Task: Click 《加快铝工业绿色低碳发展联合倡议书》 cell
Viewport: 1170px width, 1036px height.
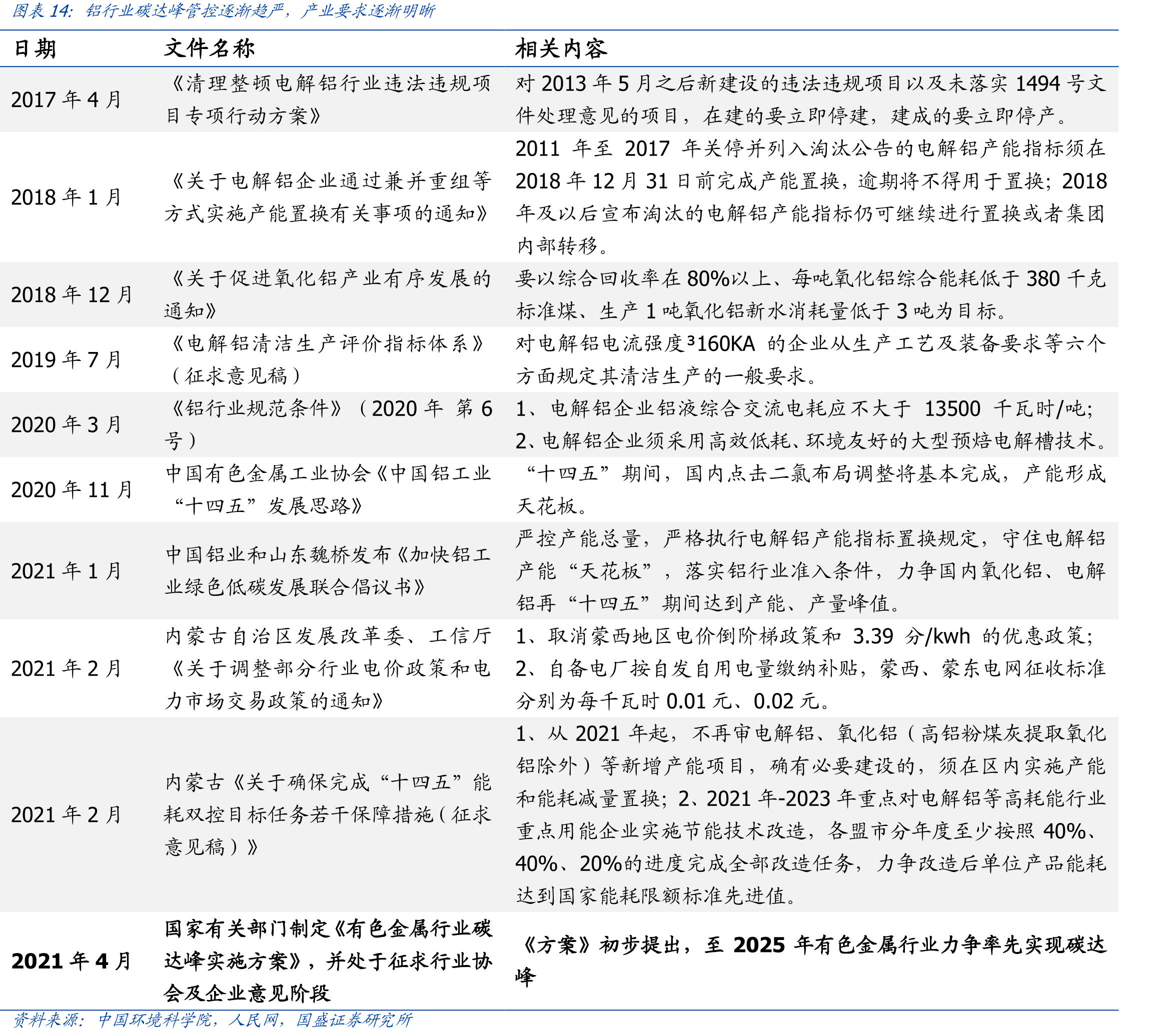Action: pyautogui.click(x=328, y=571)
